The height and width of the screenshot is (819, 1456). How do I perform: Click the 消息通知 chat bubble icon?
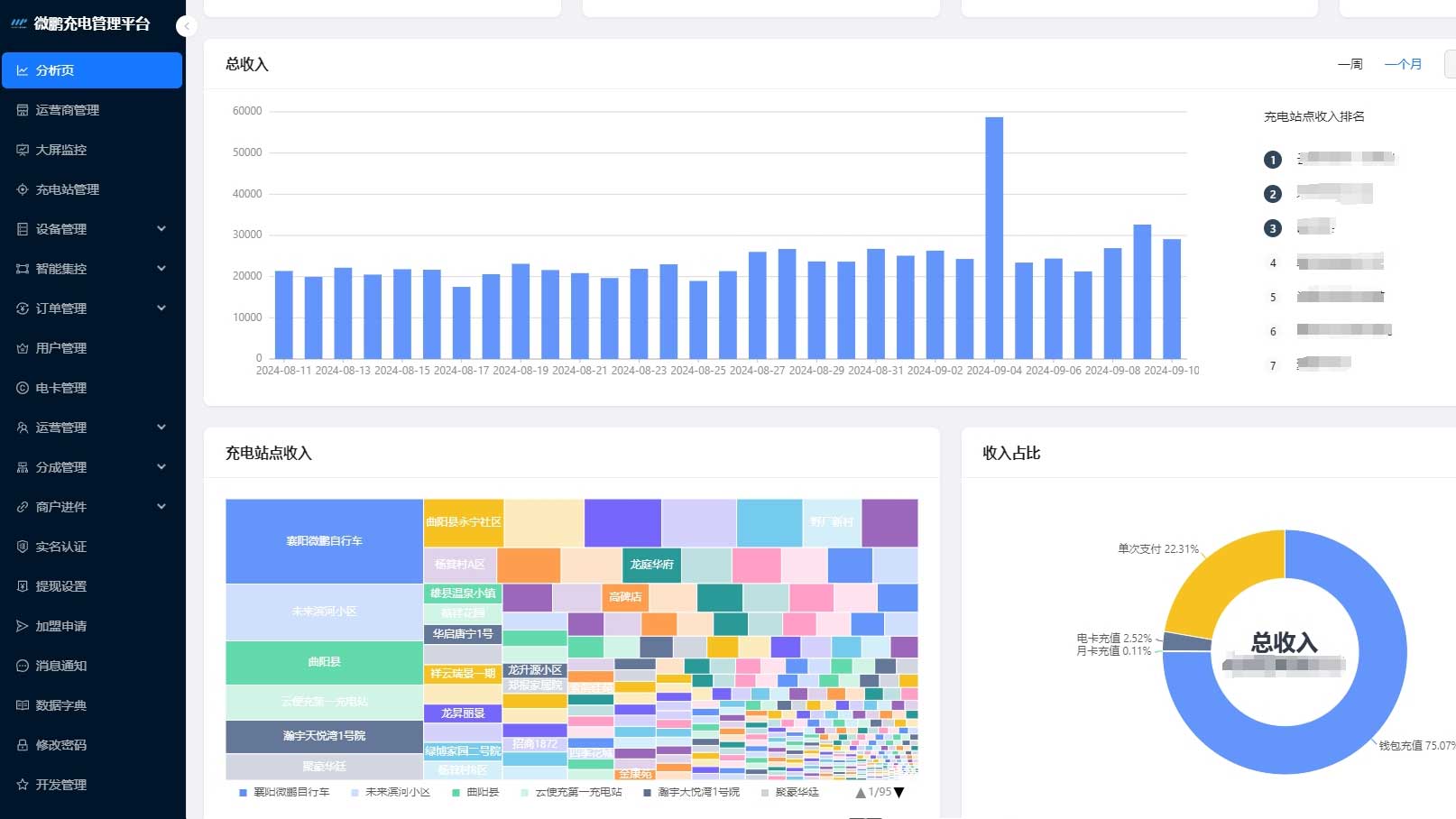click(23, 666)
